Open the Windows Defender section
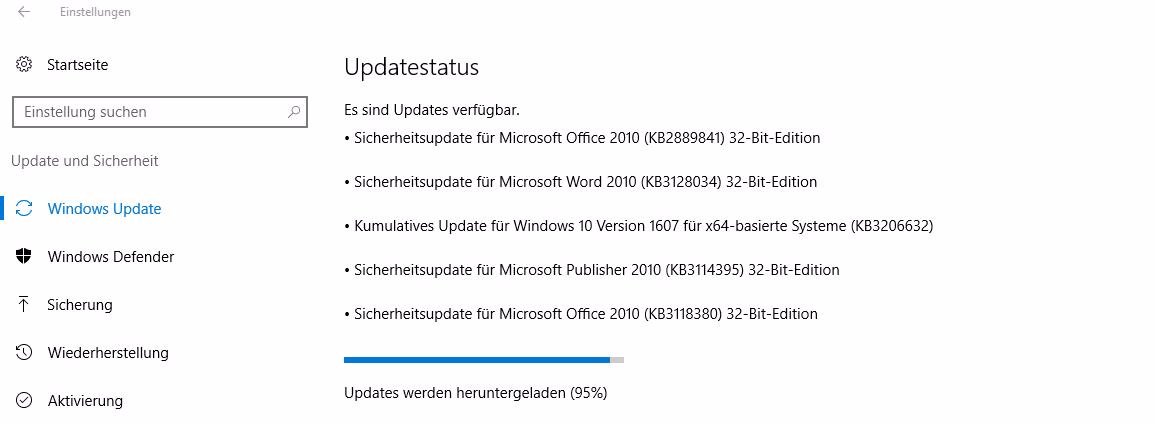Screen dimensions: 1155x424 point(110,257)
